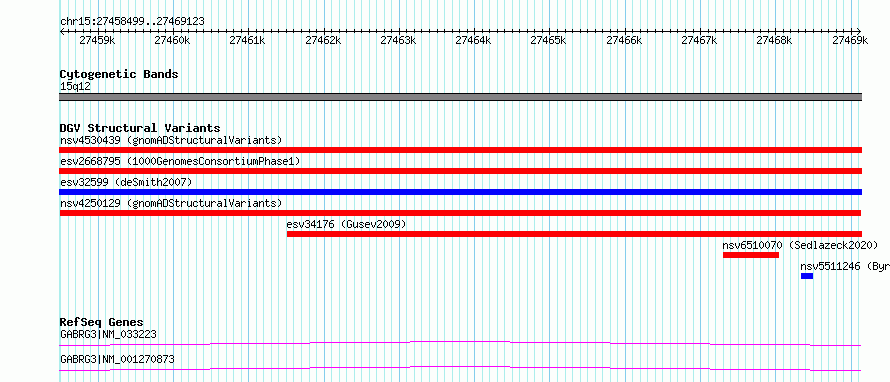The image size is (890, 382).
Task: Select the short nsv6510070 red bar
Action: 751,255
